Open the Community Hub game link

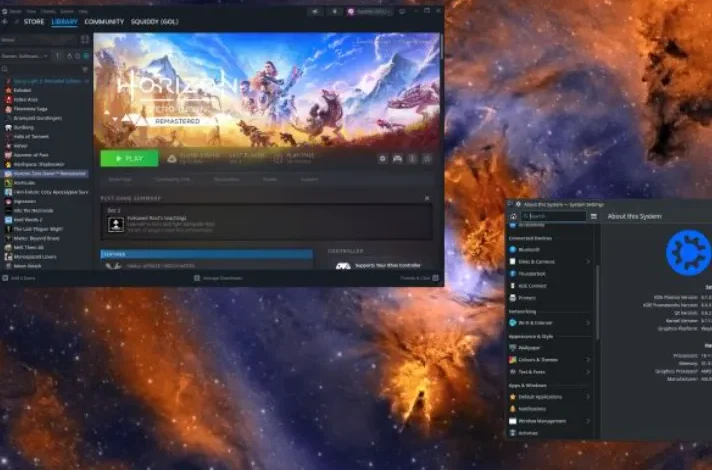(173, 179)
